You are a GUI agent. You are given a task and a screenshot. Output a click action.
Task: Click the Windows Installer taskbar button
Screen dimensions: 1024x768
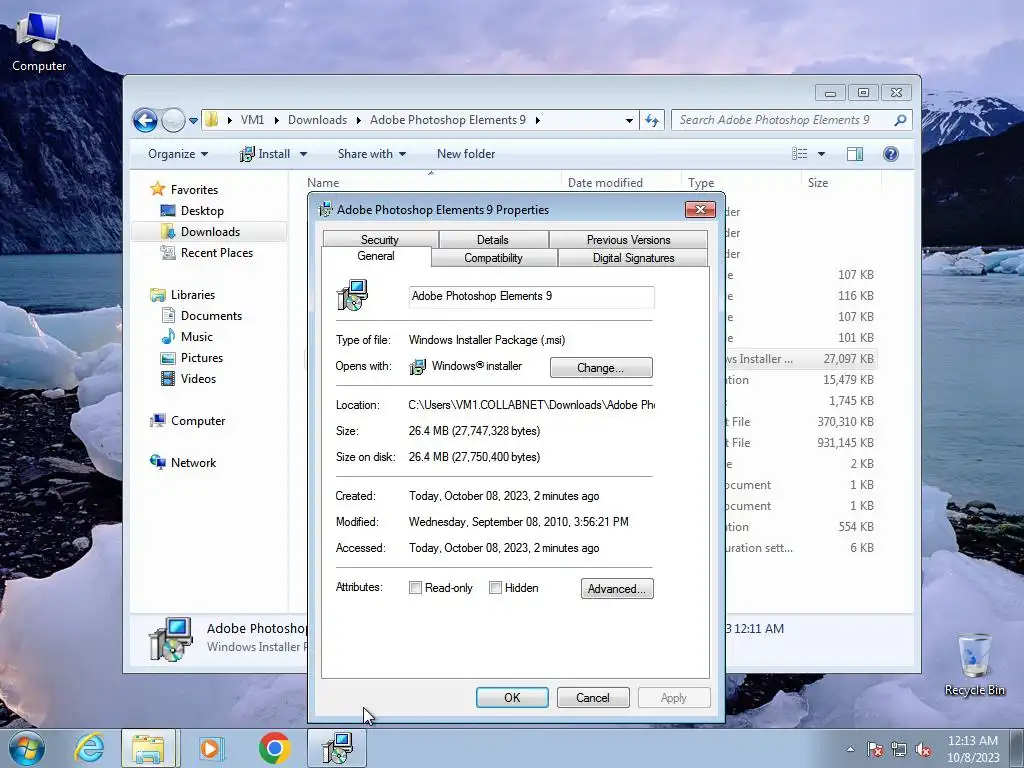pos(337,748)
